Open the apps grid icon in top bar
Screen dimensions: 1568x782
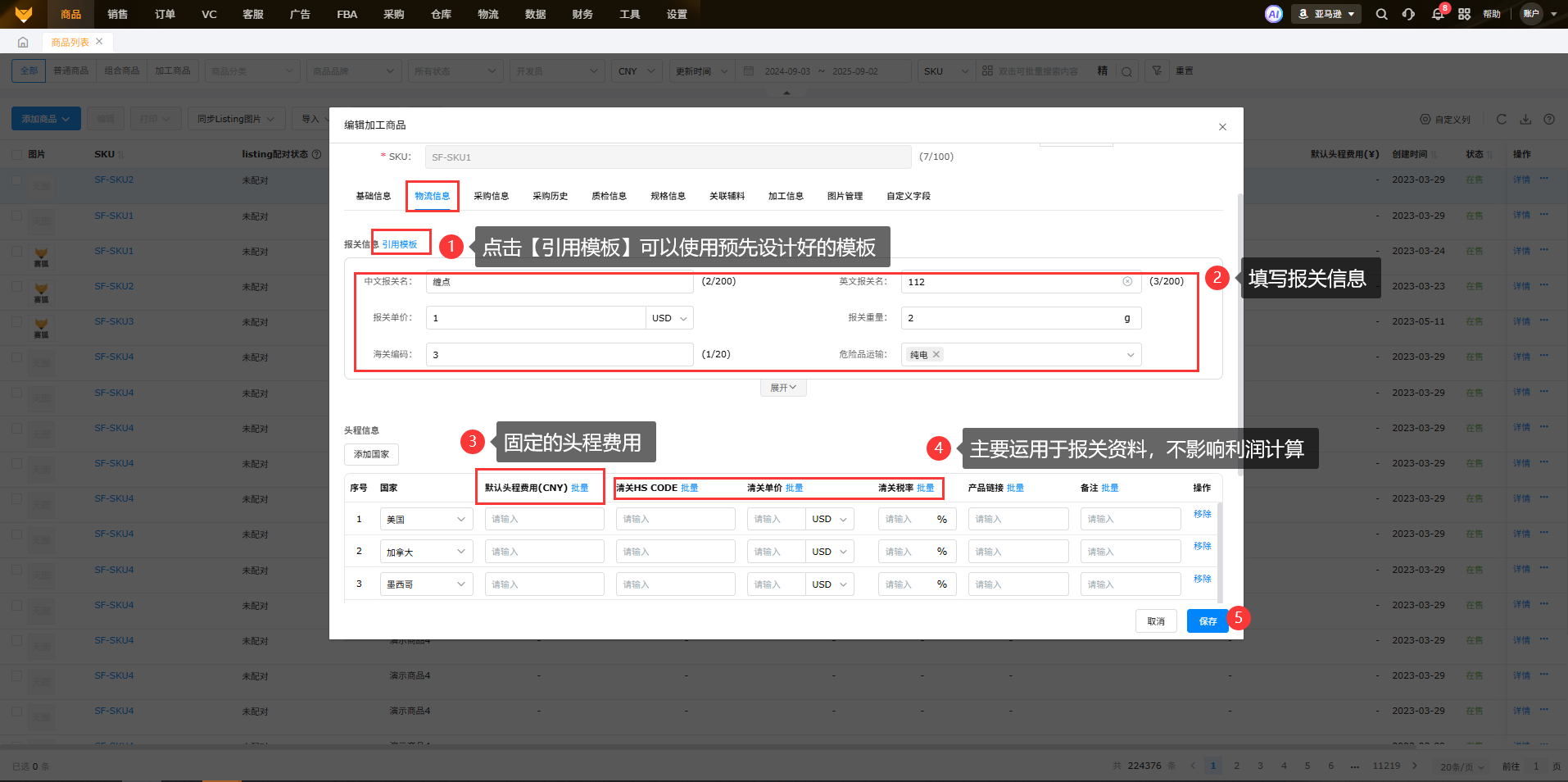1464,14
